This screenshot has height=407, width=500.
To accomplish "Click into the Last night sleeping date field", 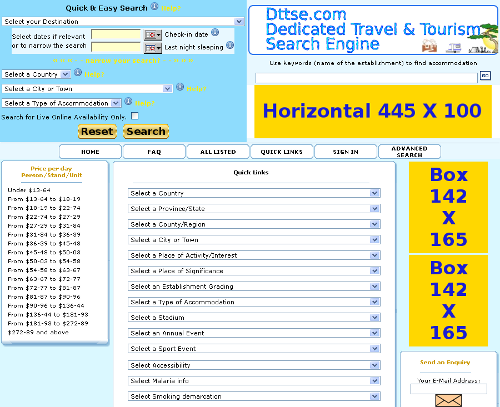I will pos(116,47).
